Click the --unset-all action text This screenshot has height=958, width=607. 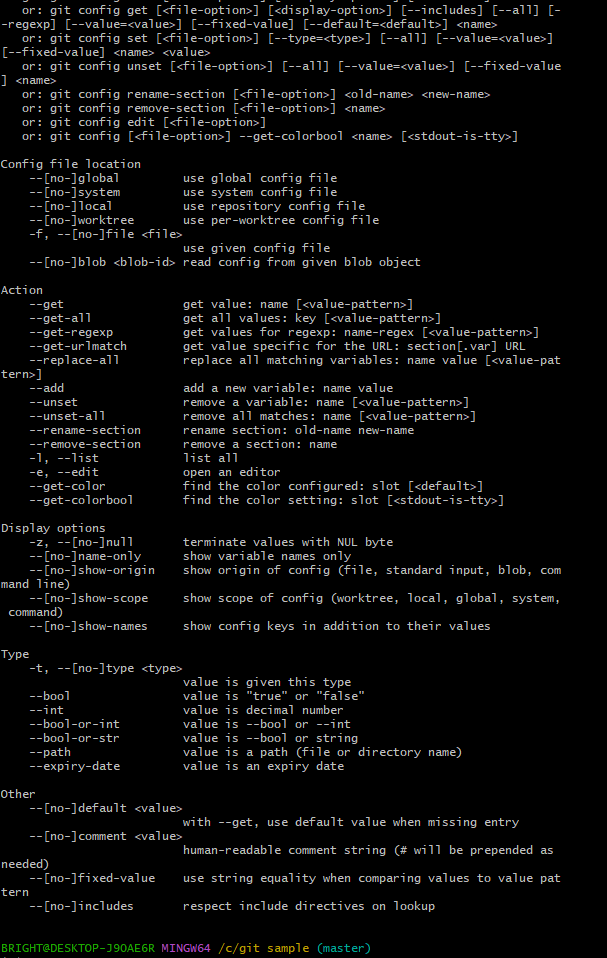point(67,416)
